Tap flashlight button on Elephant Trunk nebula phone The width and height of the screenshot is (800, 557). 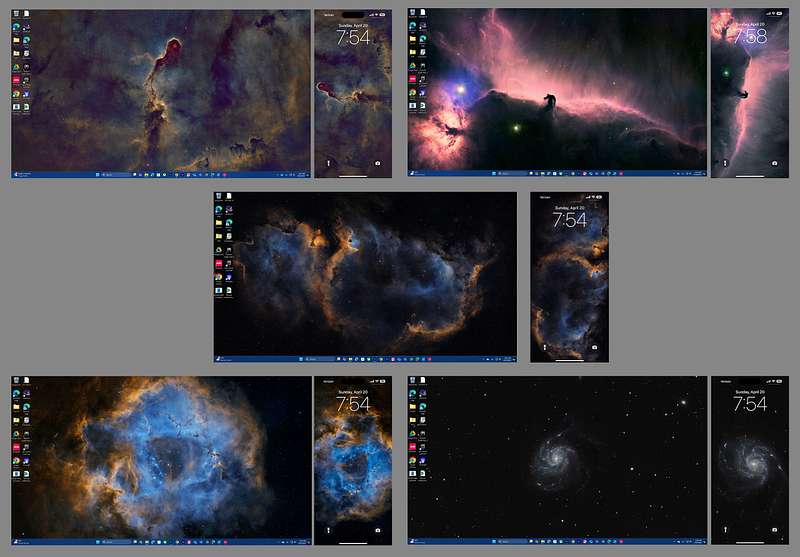329,163
